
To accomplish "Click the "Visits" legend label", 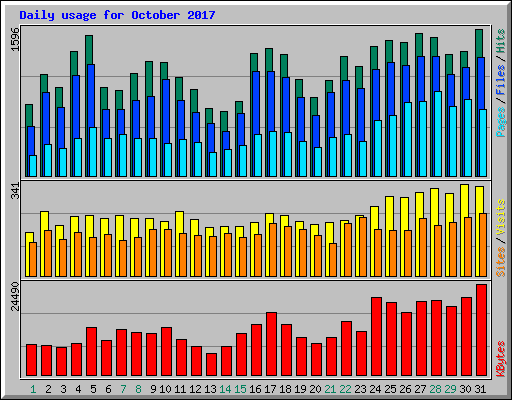I will click(501, 218).
